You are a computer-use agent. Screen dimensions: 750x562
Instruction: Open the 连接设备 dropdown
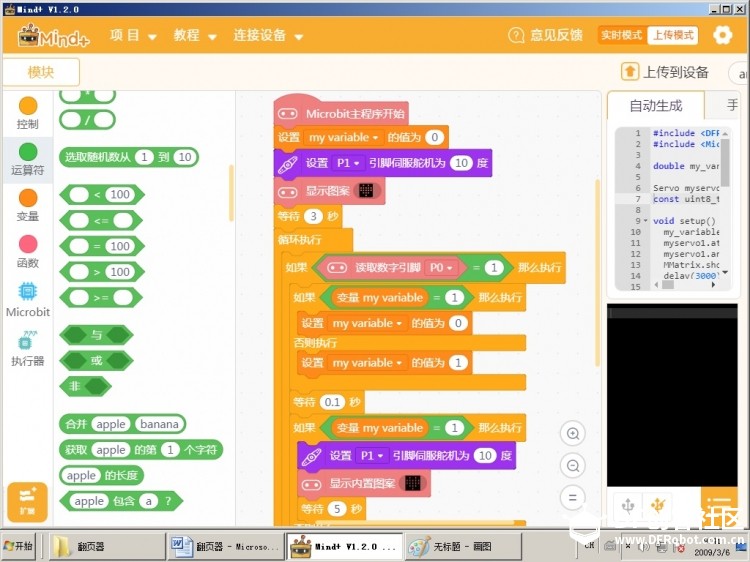(x=268, y=35)
